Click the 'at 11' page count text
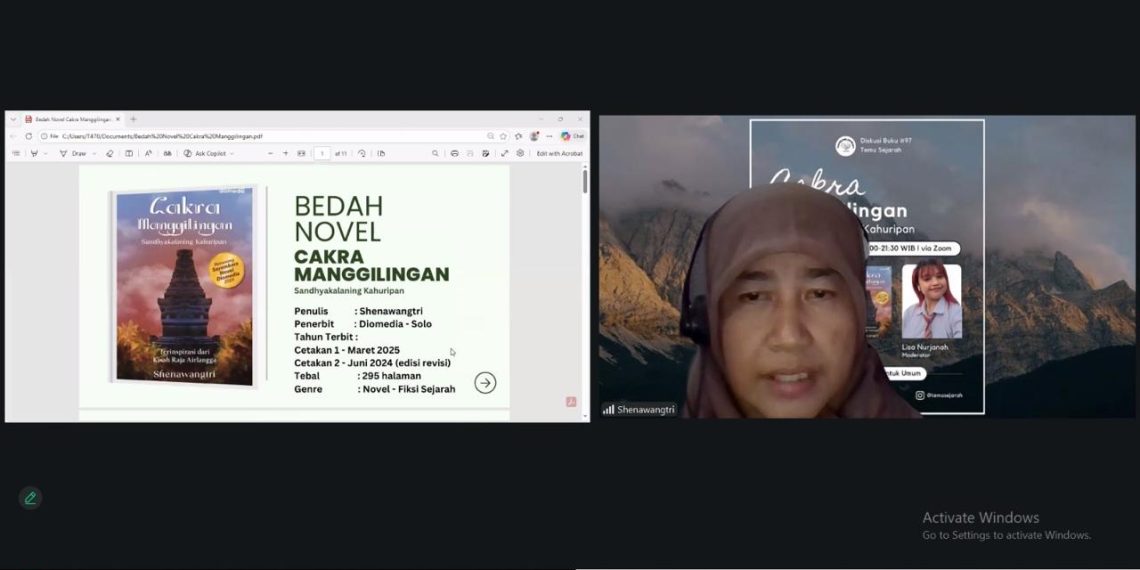This screenshot has height=570, width=1140. coord(340,153)
